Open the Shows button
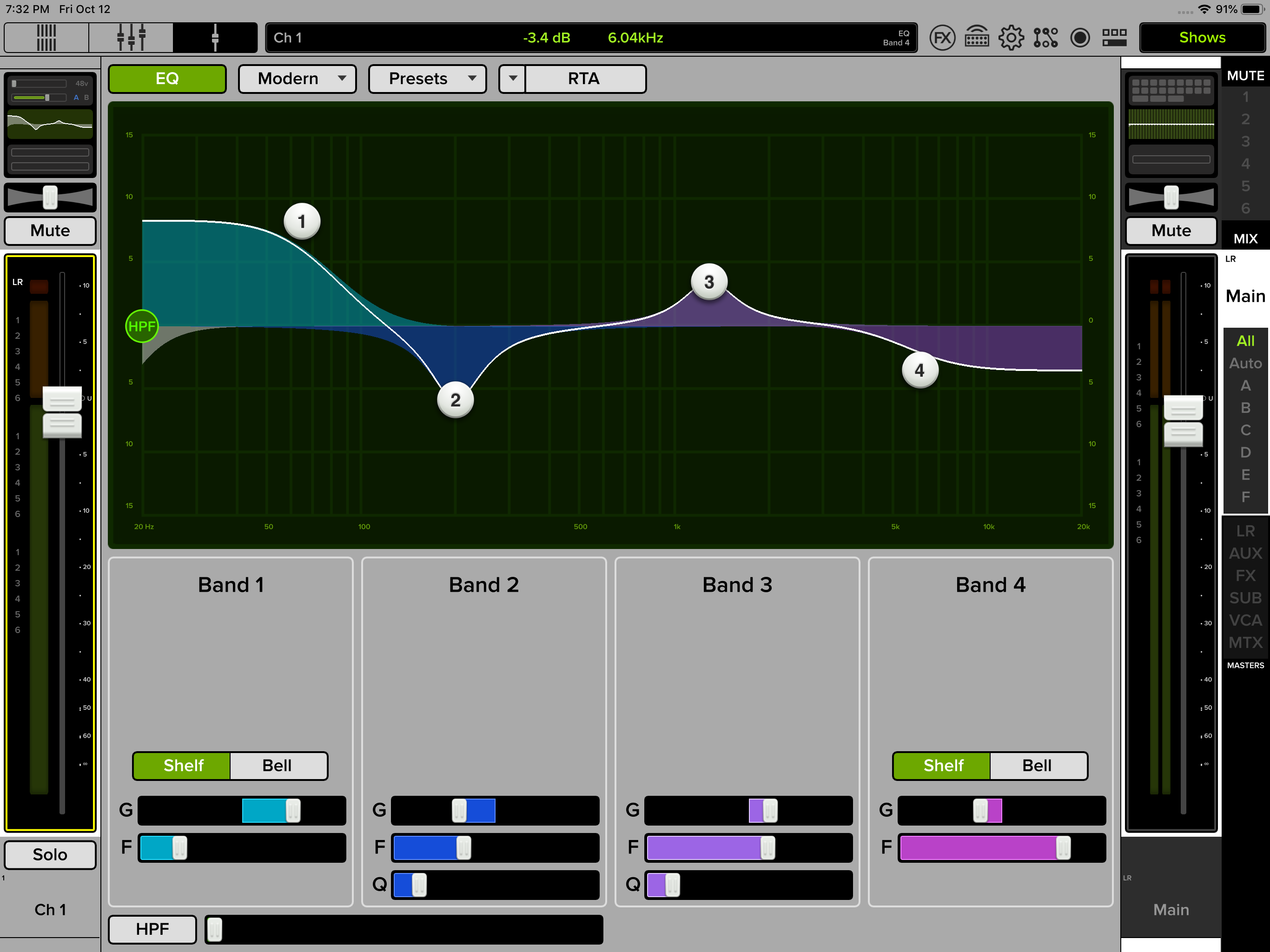Image resolution: width=1270 pixels, height=952 pixels. pyautogui.click(x=1202, y=38)
